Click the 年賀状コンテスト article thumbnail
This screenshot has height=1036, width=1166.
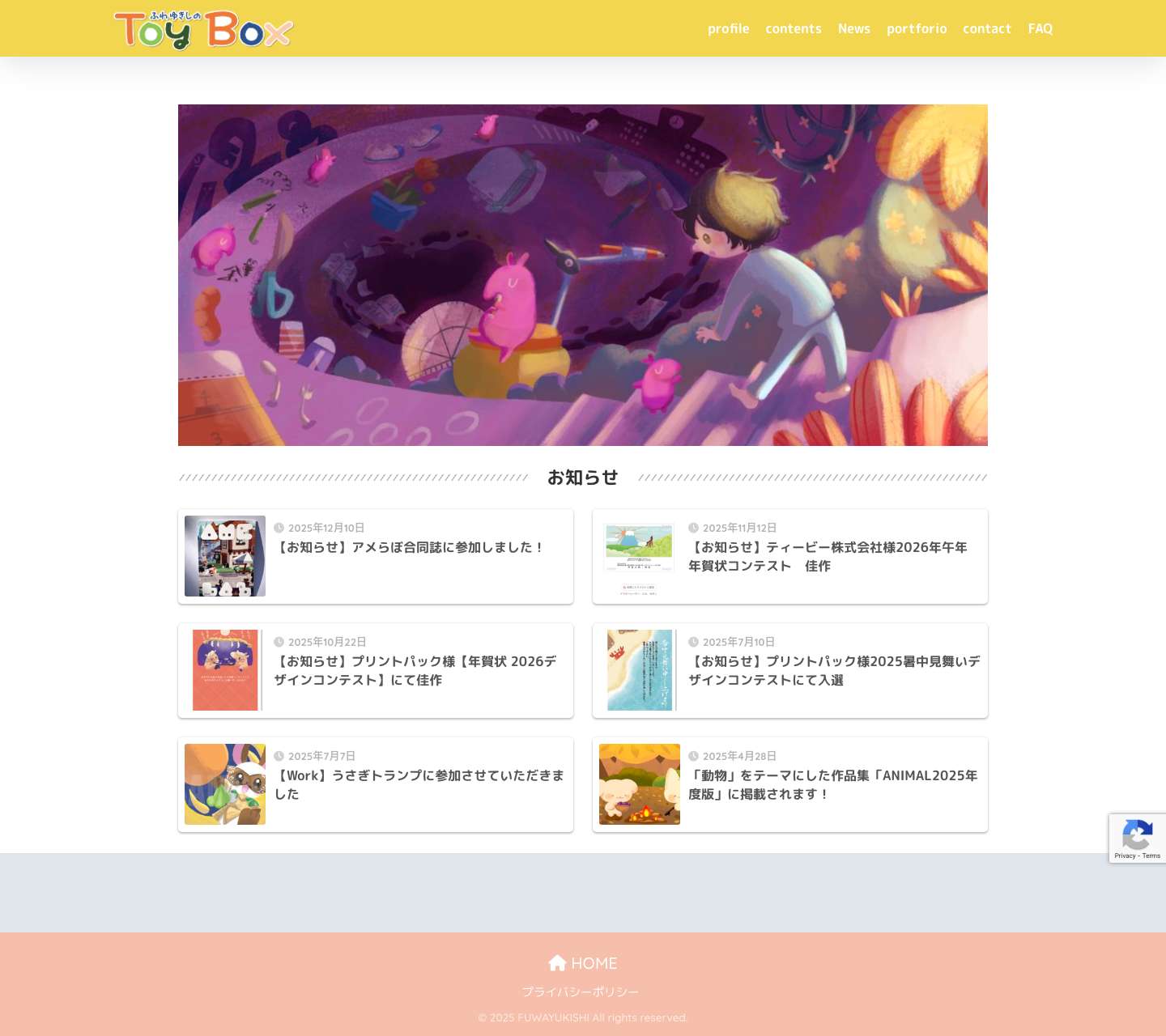(x=639, y=546)
